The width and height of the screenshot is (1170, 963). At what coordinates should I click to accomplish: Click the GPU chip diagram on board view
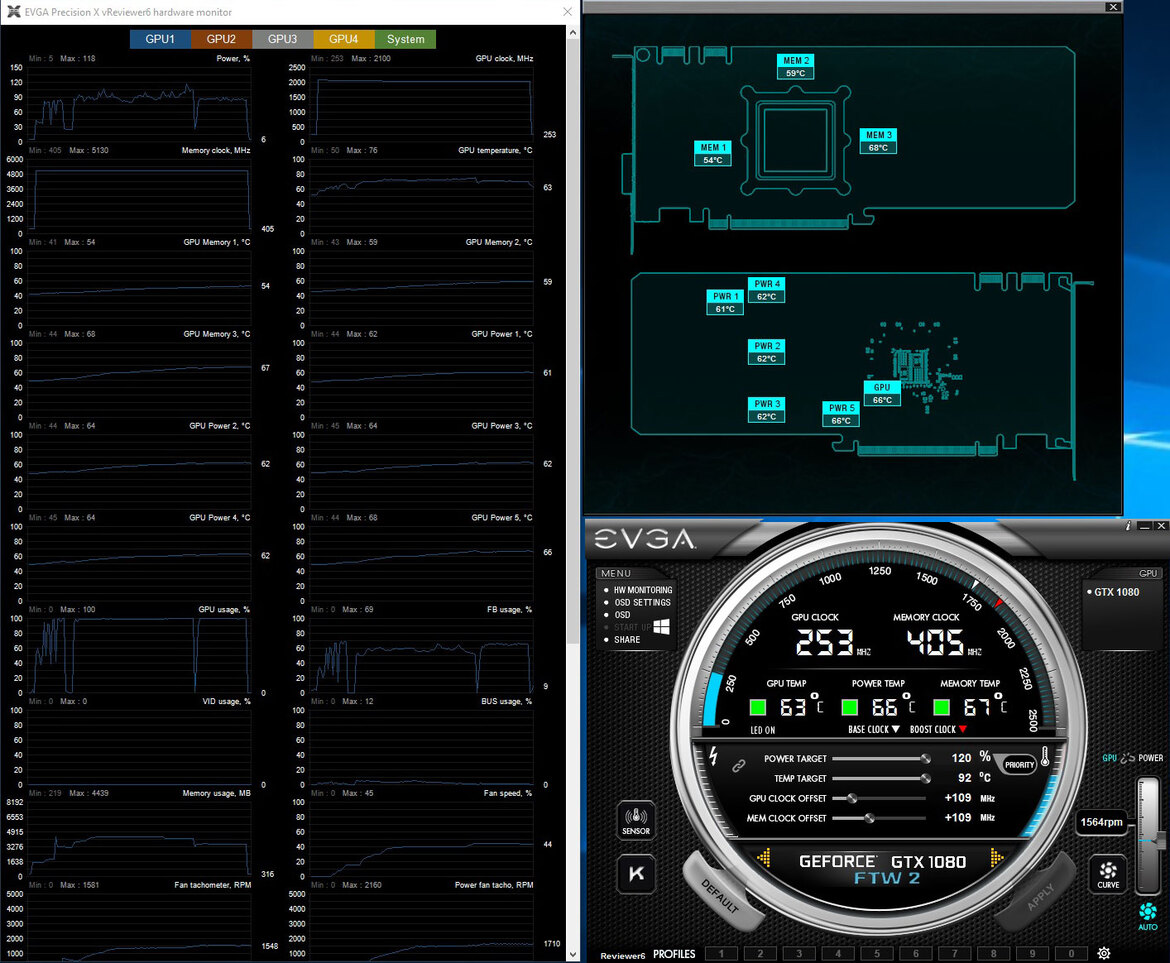(x=795, y=139)
